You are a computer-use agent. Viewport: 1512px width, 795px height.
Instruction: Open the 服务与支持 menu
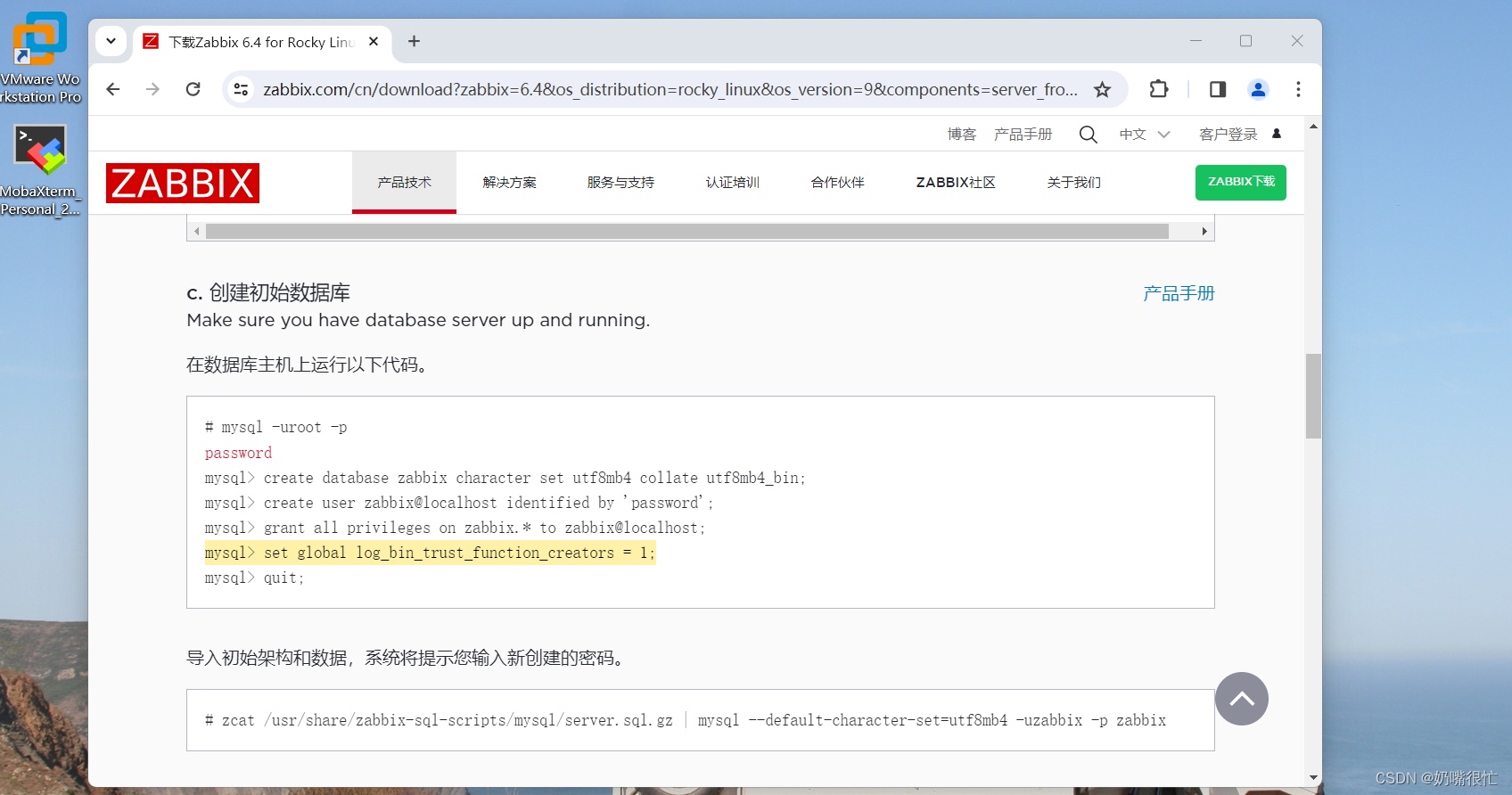(x=620, y=183)
